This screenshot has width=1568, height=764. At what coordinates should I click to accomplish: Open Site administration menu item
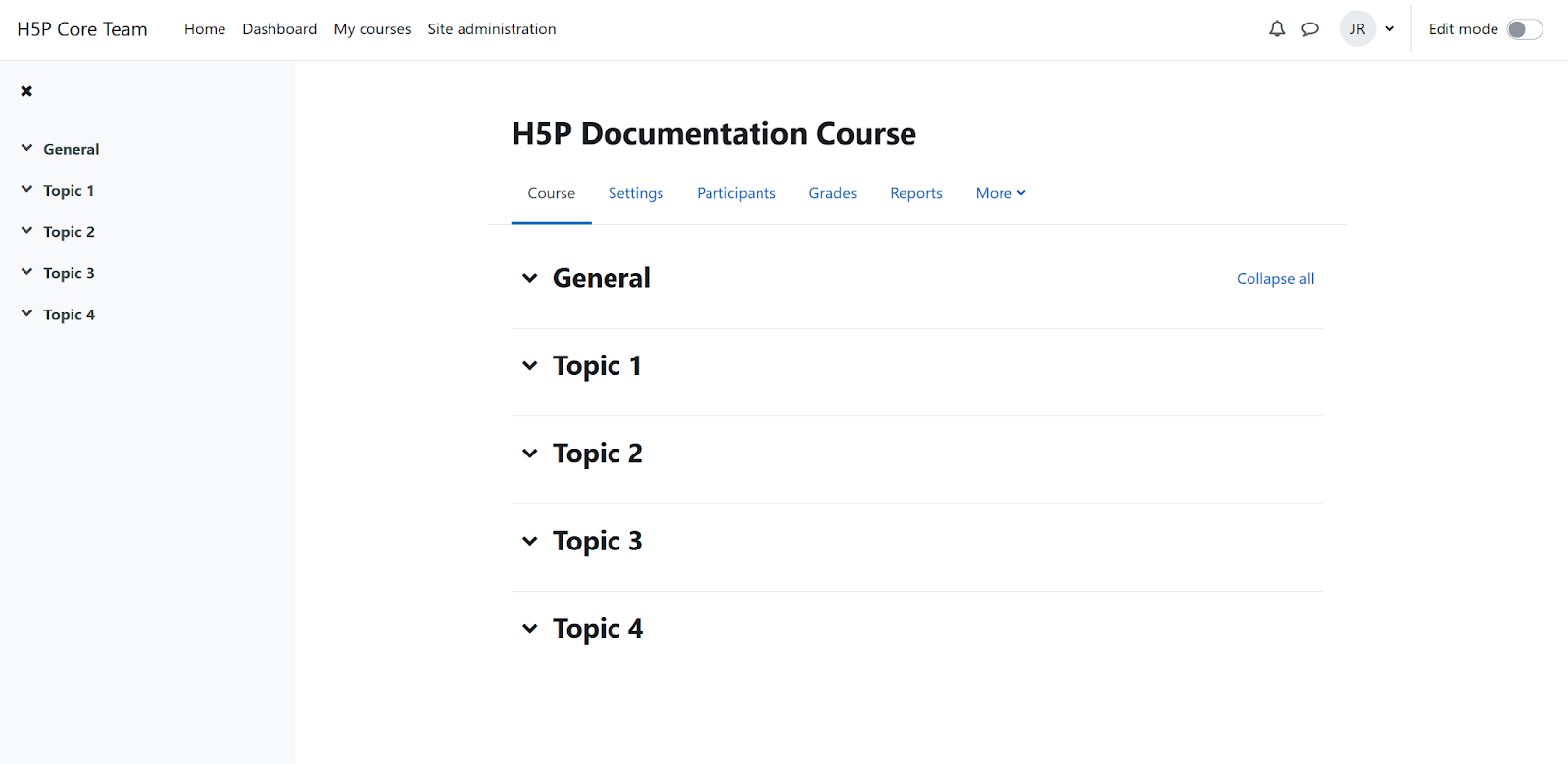tap(492, 29)
